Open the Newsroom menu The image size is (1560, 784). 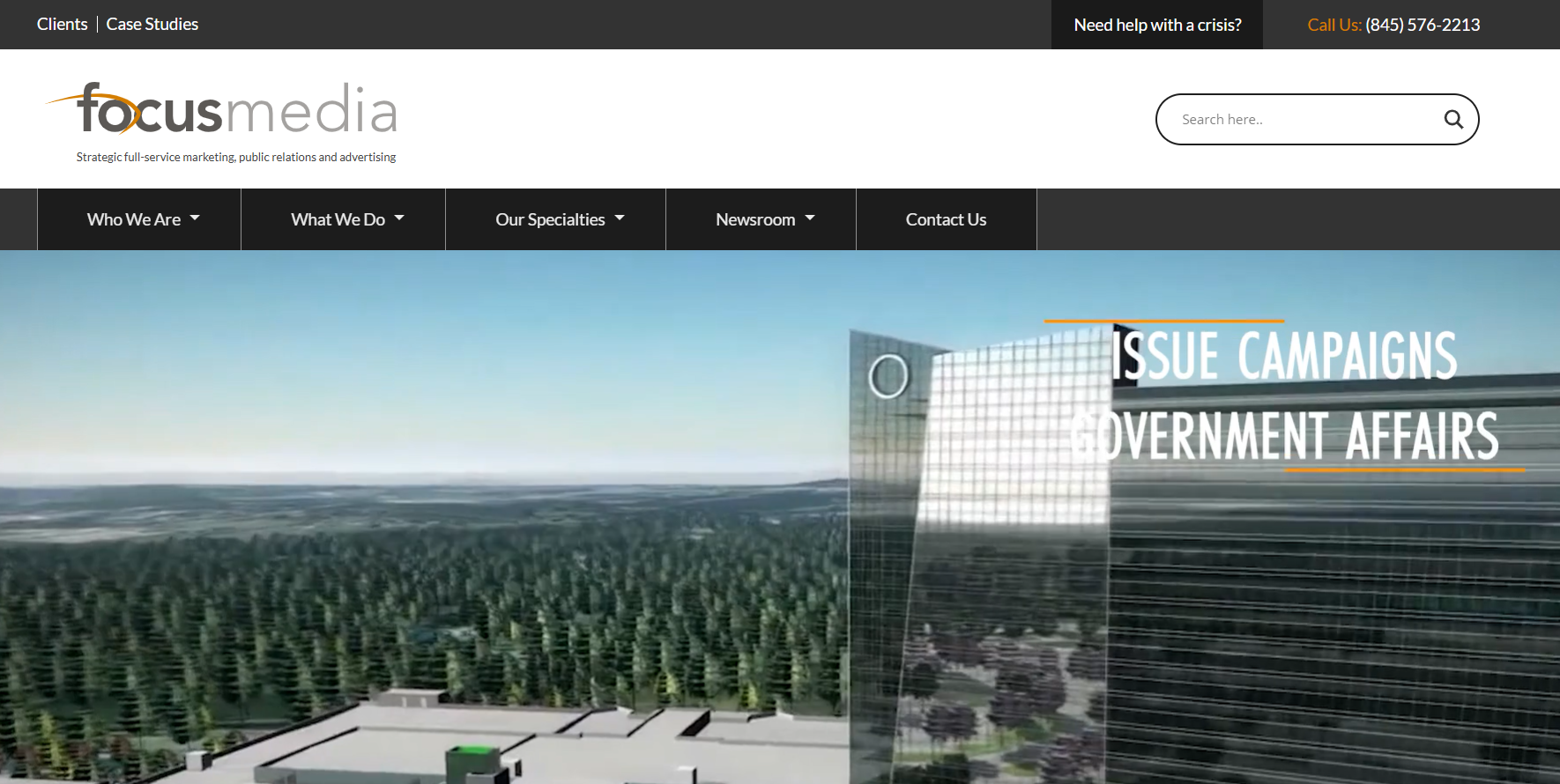761,219
